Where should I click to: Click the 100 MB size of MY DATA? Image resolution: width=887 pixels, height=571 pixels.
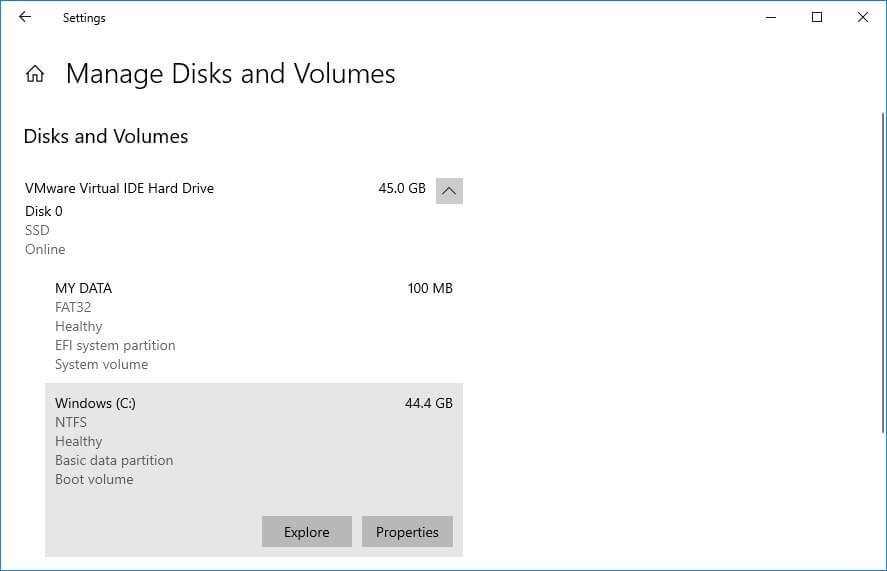click(430, 288)
